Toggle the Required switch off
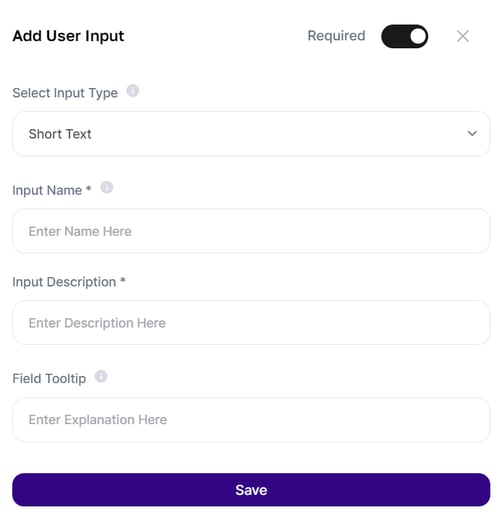This screenshot has height=523, width=499. click(404, 36)
